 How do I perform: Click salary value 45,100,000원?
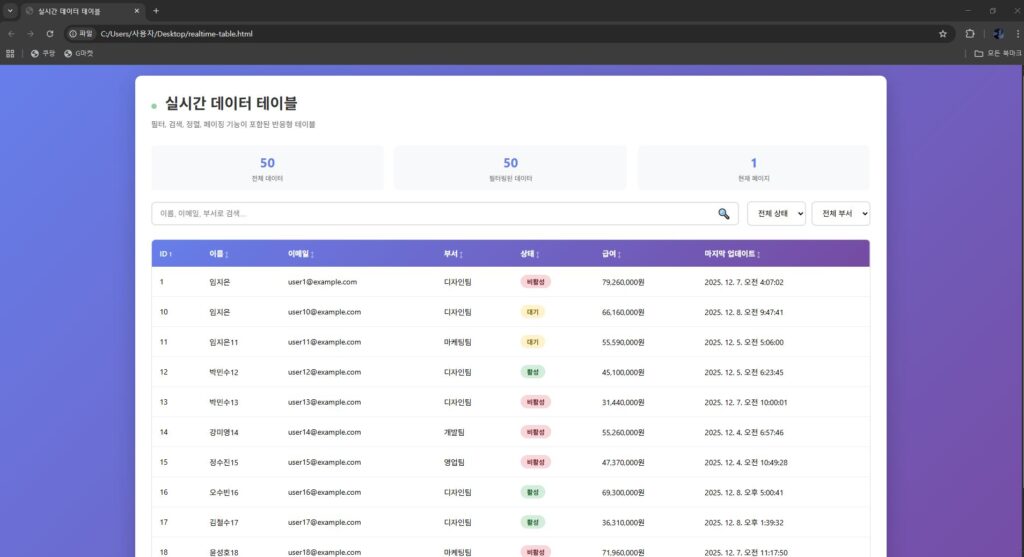623,372
